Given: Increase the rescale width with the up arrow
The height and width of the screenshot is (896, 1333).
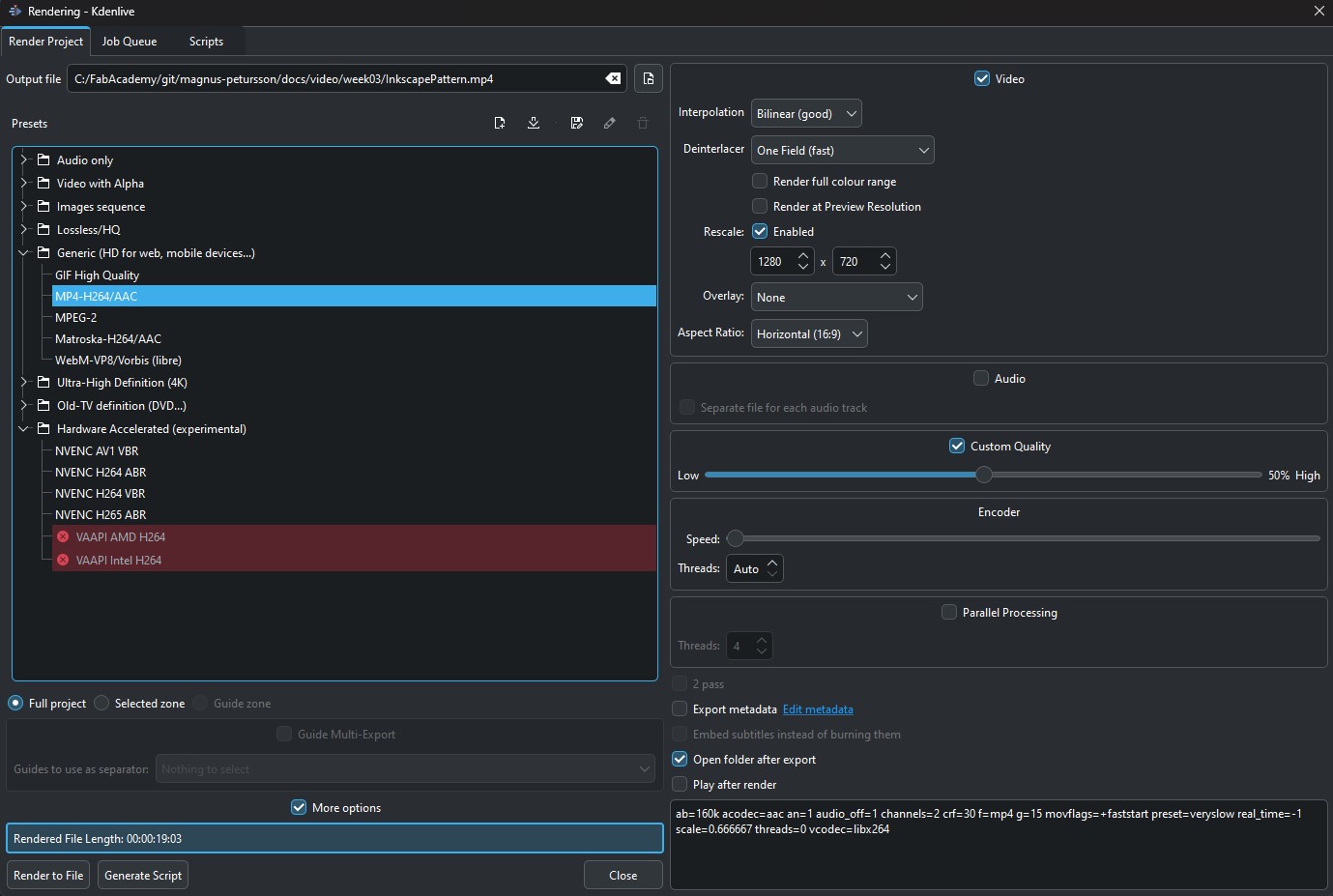Looking at the screenshot, I should (803, 256).
